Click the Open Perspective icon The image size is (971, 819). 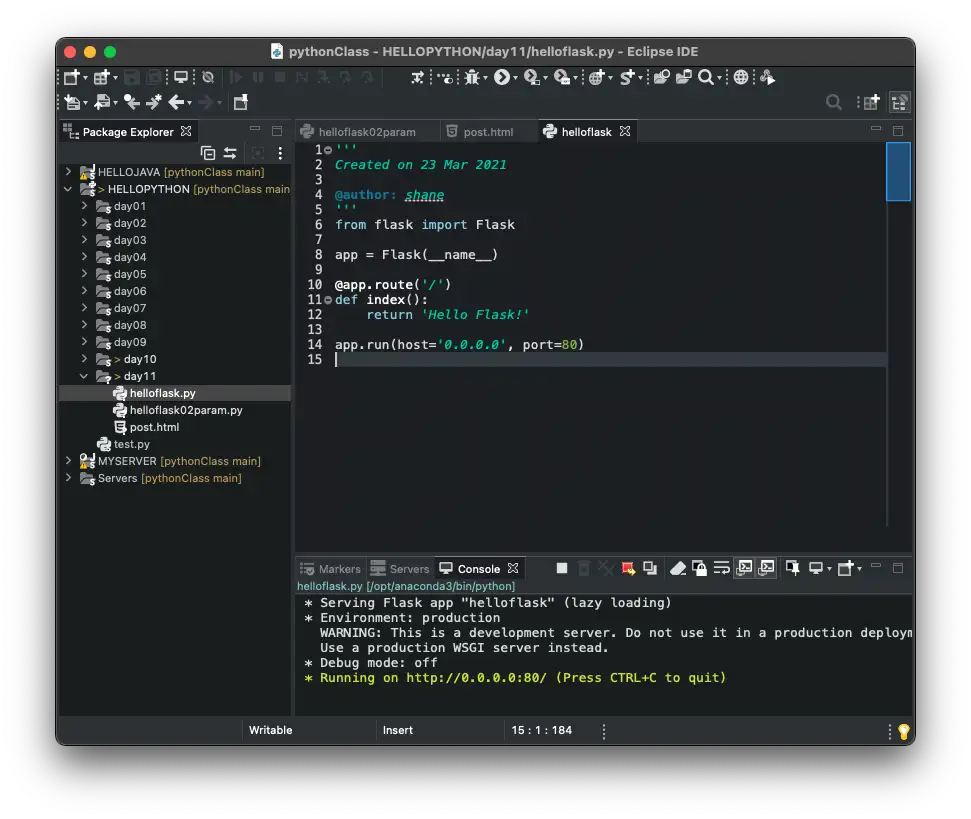[871, 102]
